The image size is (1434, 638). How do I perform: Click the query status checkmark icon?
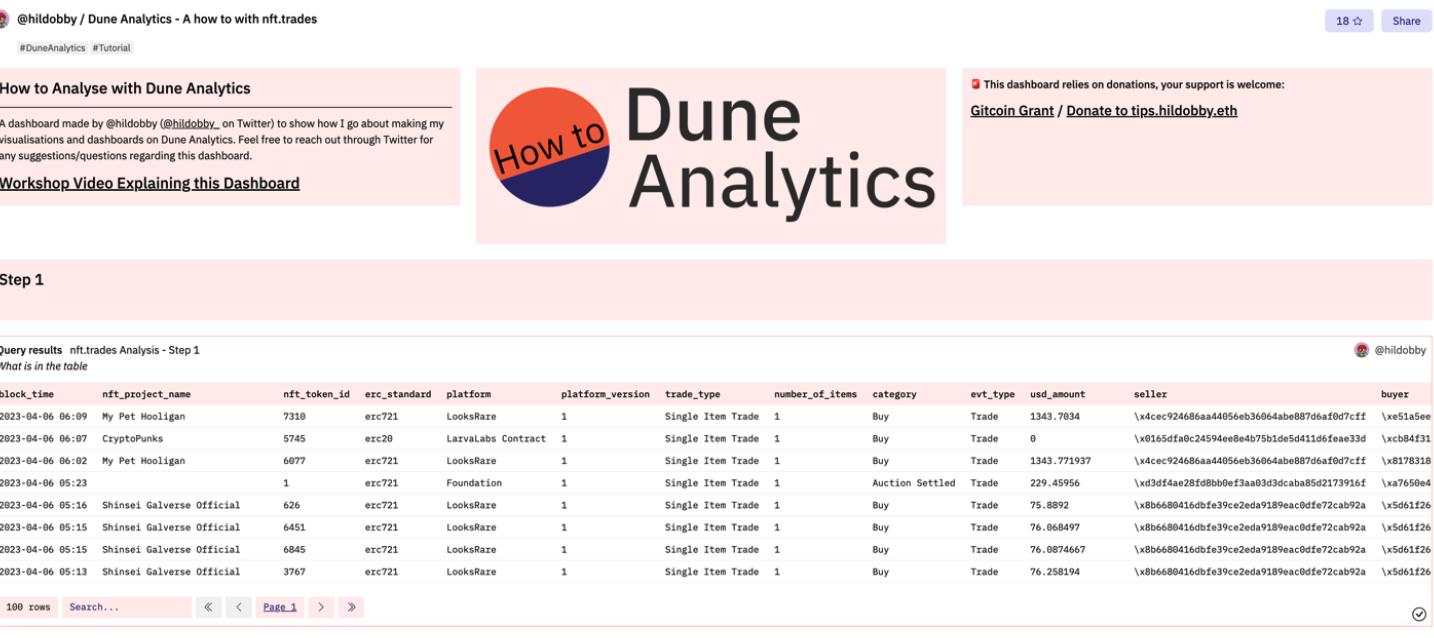click(x=1418, y=614)
